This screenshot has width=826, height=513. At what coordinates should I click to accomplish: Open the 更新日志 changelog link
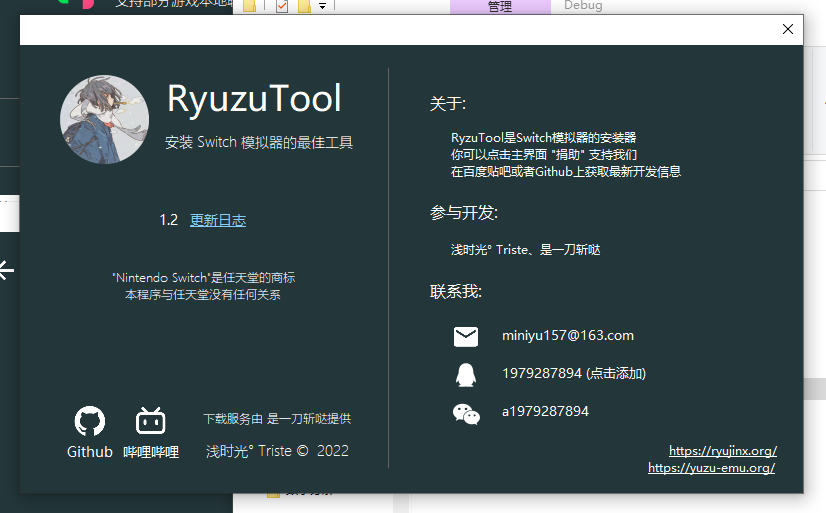218,220
